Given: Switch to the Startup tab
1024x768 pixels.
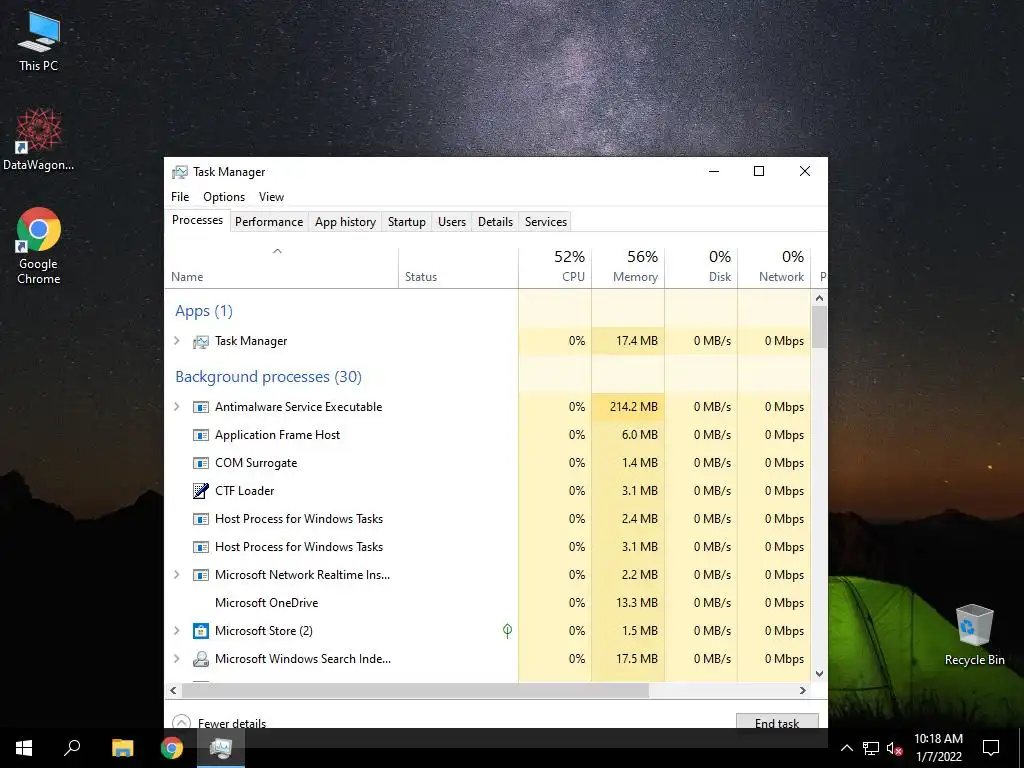Looking at the screenshot, I should 407,222.
